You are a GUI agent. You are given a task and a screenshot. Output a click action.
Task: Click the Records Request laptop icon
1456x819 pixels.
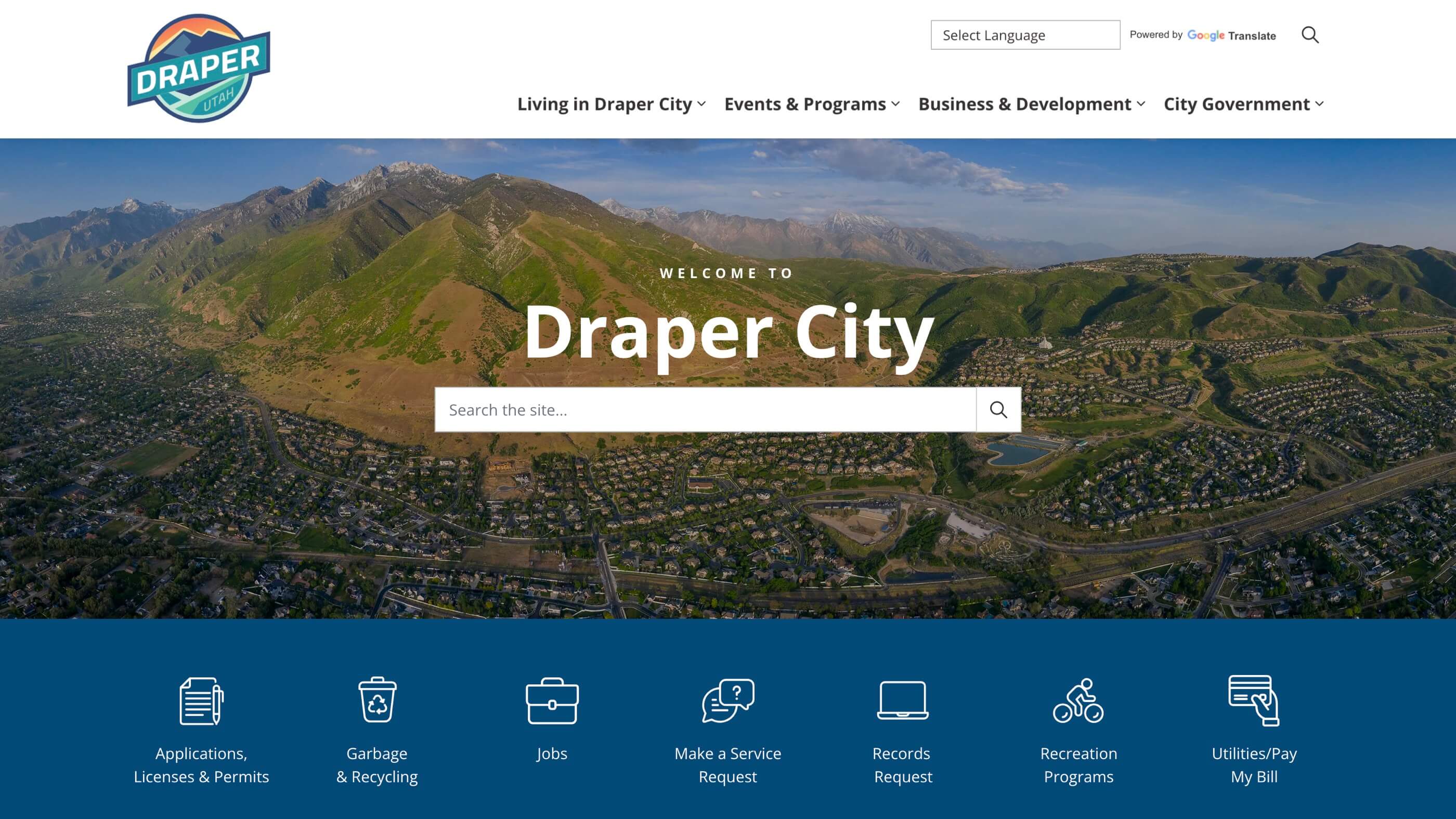(903, 701)
